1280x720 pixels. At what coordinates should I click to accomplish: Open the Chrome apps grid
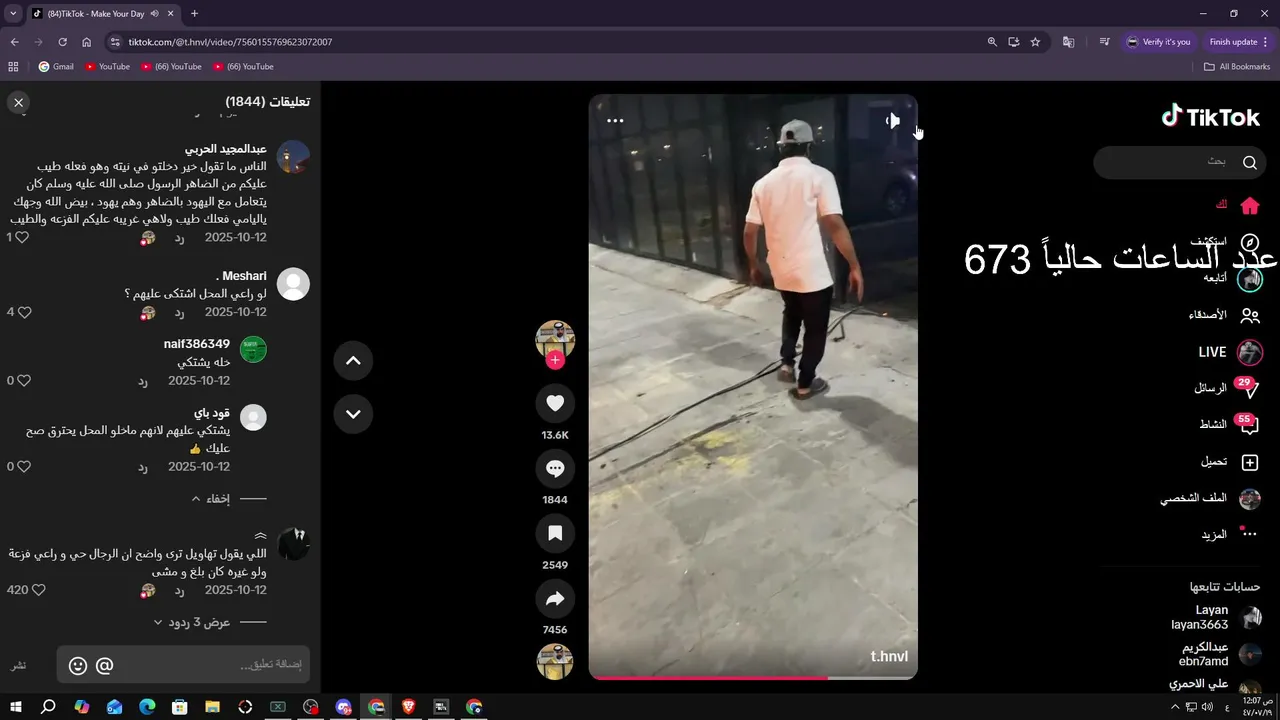point(13,67)
